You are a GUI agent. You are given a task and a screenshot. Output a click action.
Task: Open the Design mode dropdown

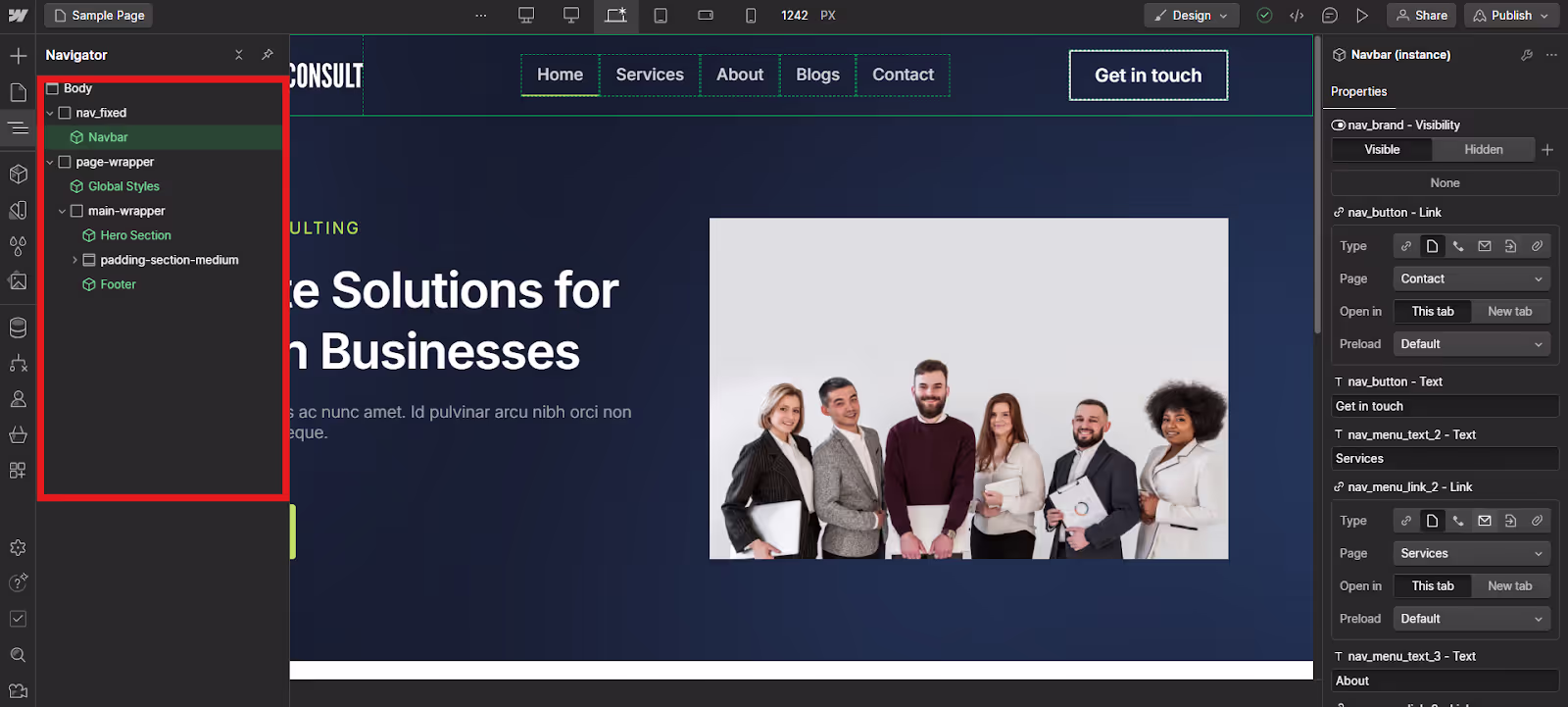[1192, 16]
